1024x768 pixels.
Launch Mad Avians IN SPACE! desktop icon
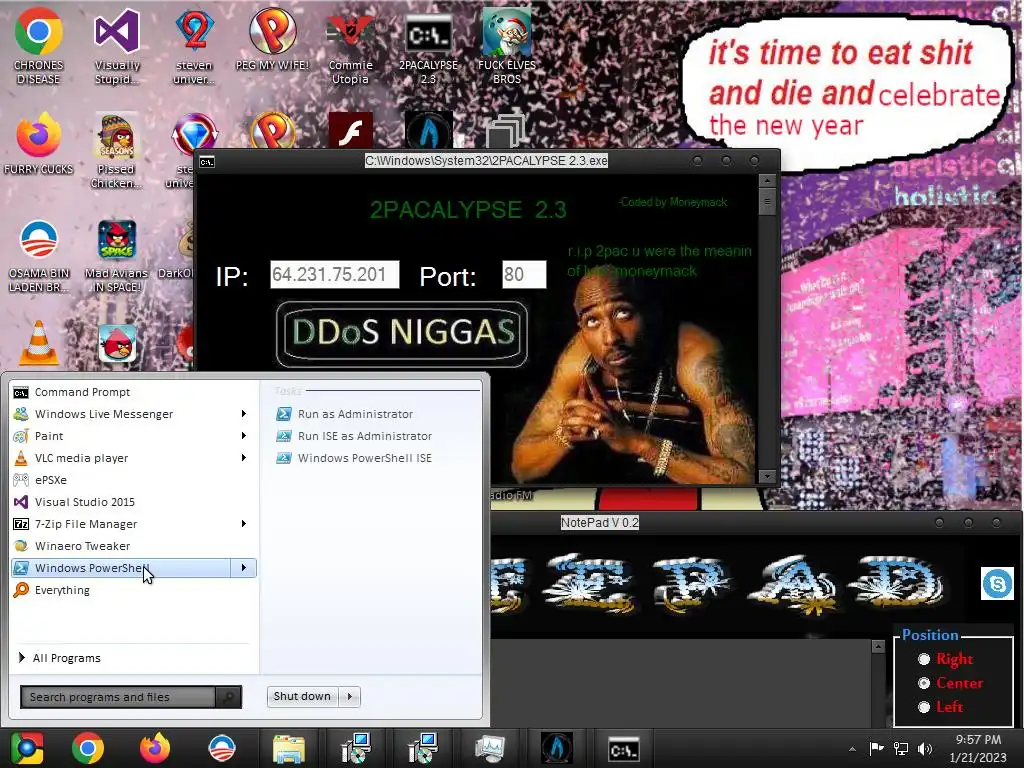click(116, 255)
